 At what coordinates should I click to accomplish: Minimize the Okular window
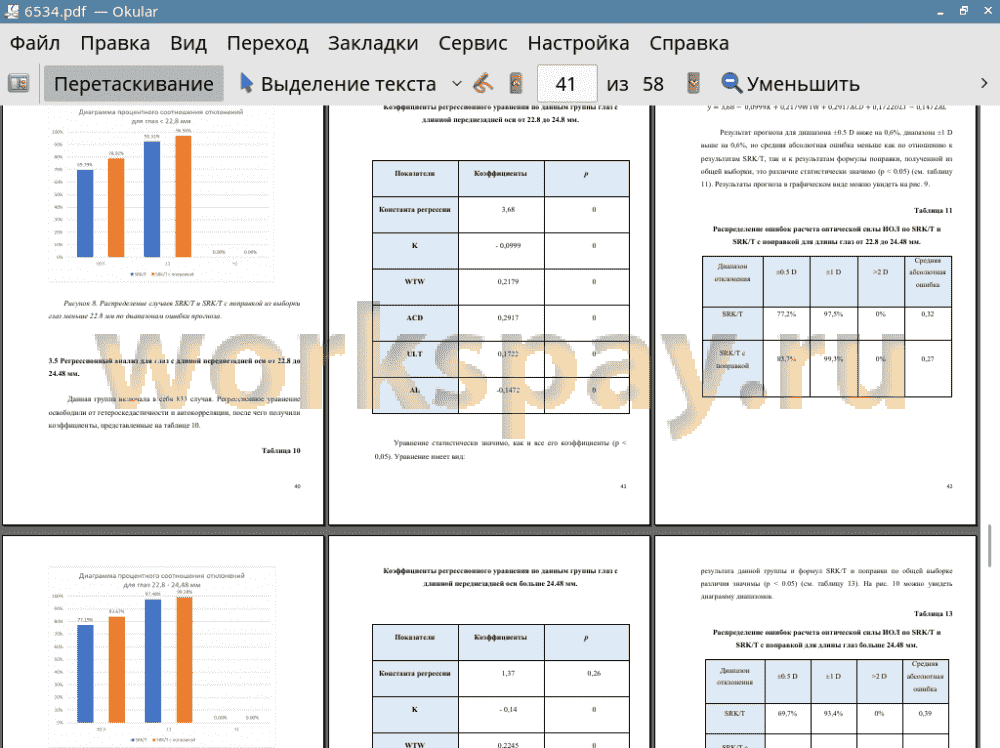coord(940,11)
